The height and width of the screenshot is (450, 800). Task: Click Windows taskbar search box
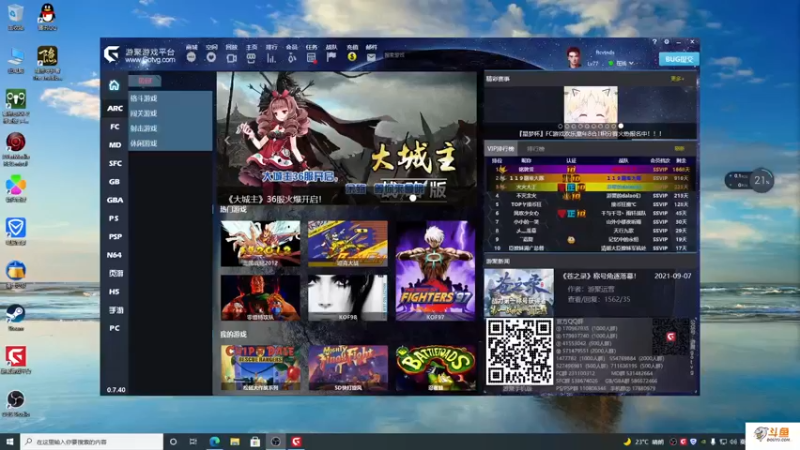92,442
